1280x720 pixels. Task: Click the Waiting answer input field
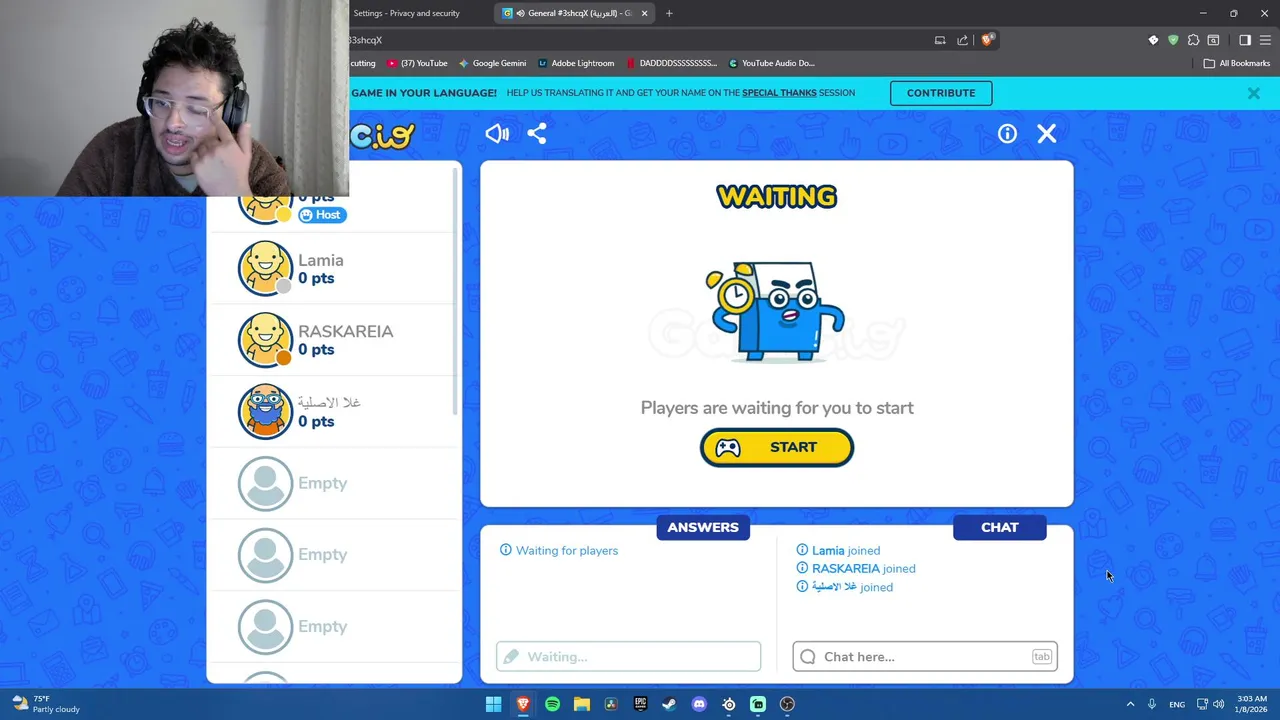pos(629,657)
